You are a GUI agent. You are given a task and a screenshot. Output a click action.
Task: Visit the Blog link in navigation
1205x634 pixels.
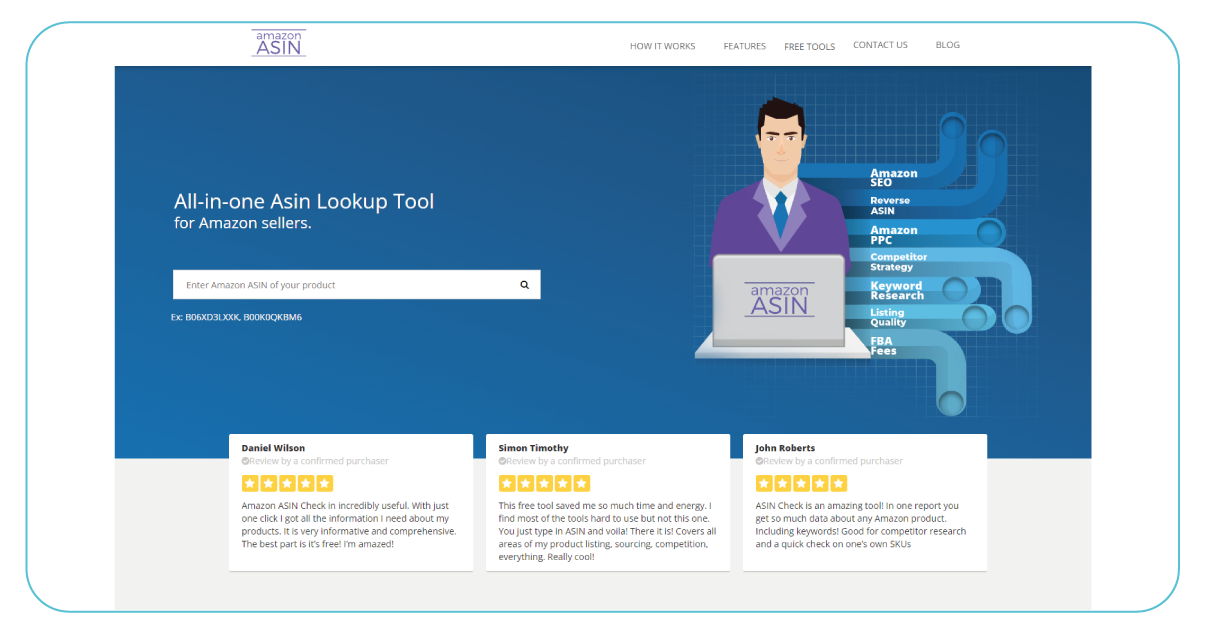click(x=947, y=45)
